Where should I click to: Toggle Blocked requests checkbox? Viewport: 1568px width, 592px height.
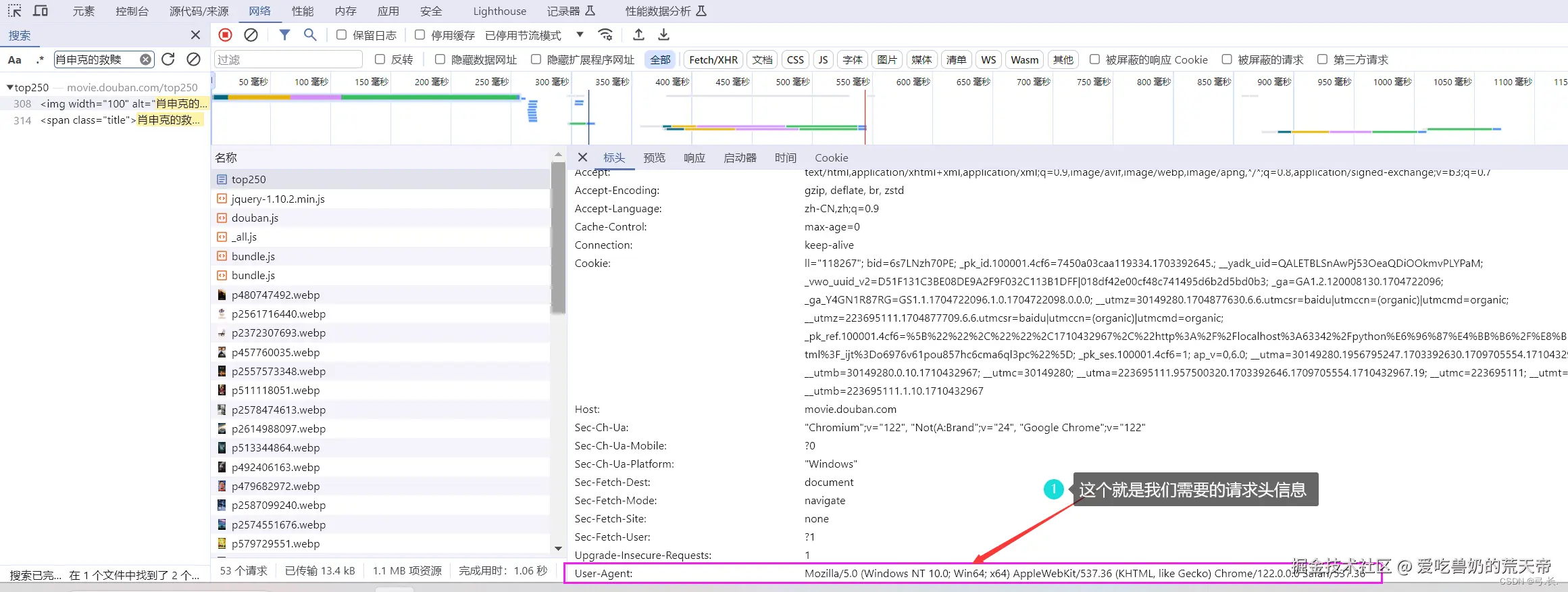pos(1227,59)
